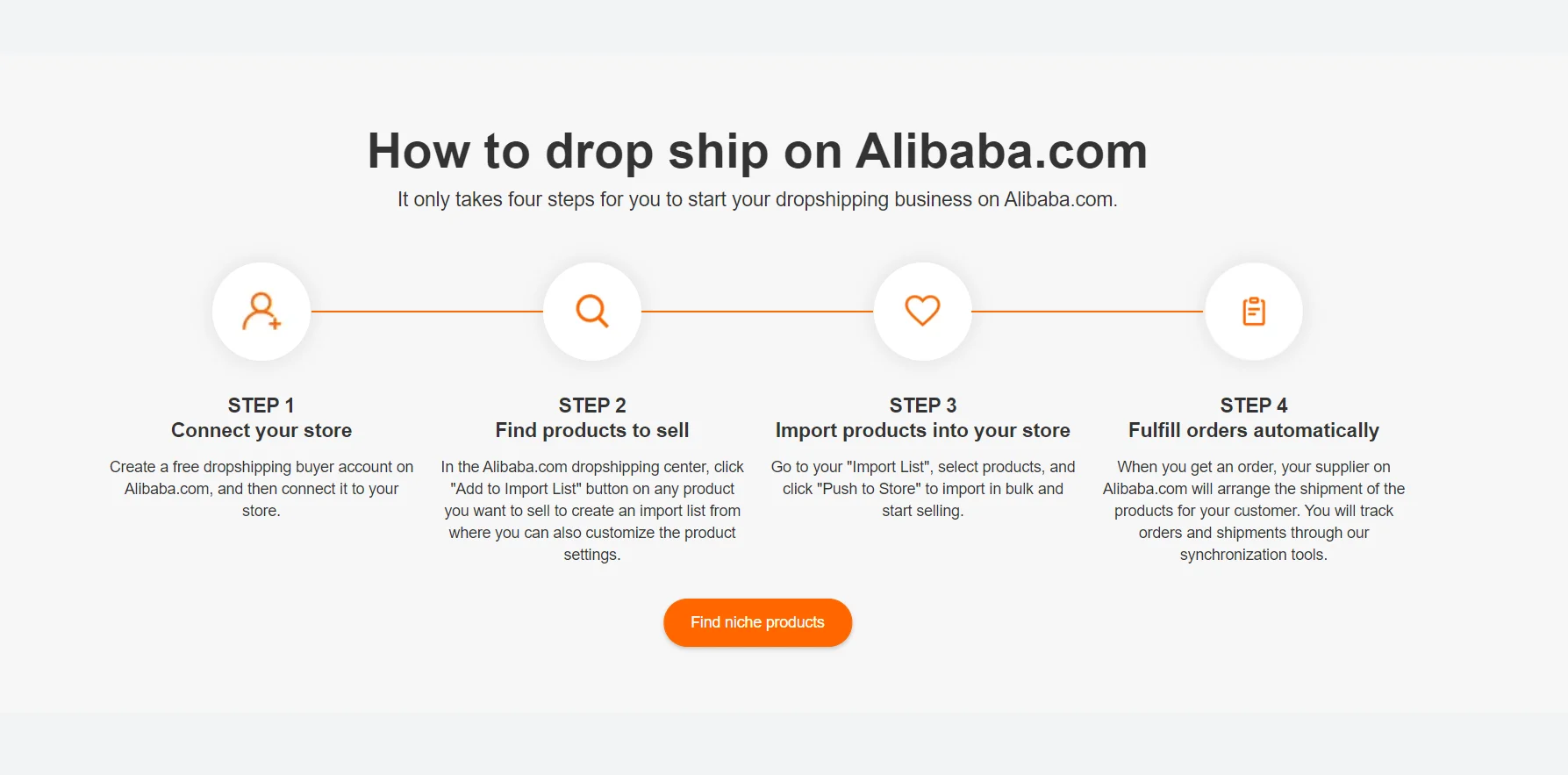Click the synchronization tools description paragraph
The image size is (1568, 775).
[1254, 511]
